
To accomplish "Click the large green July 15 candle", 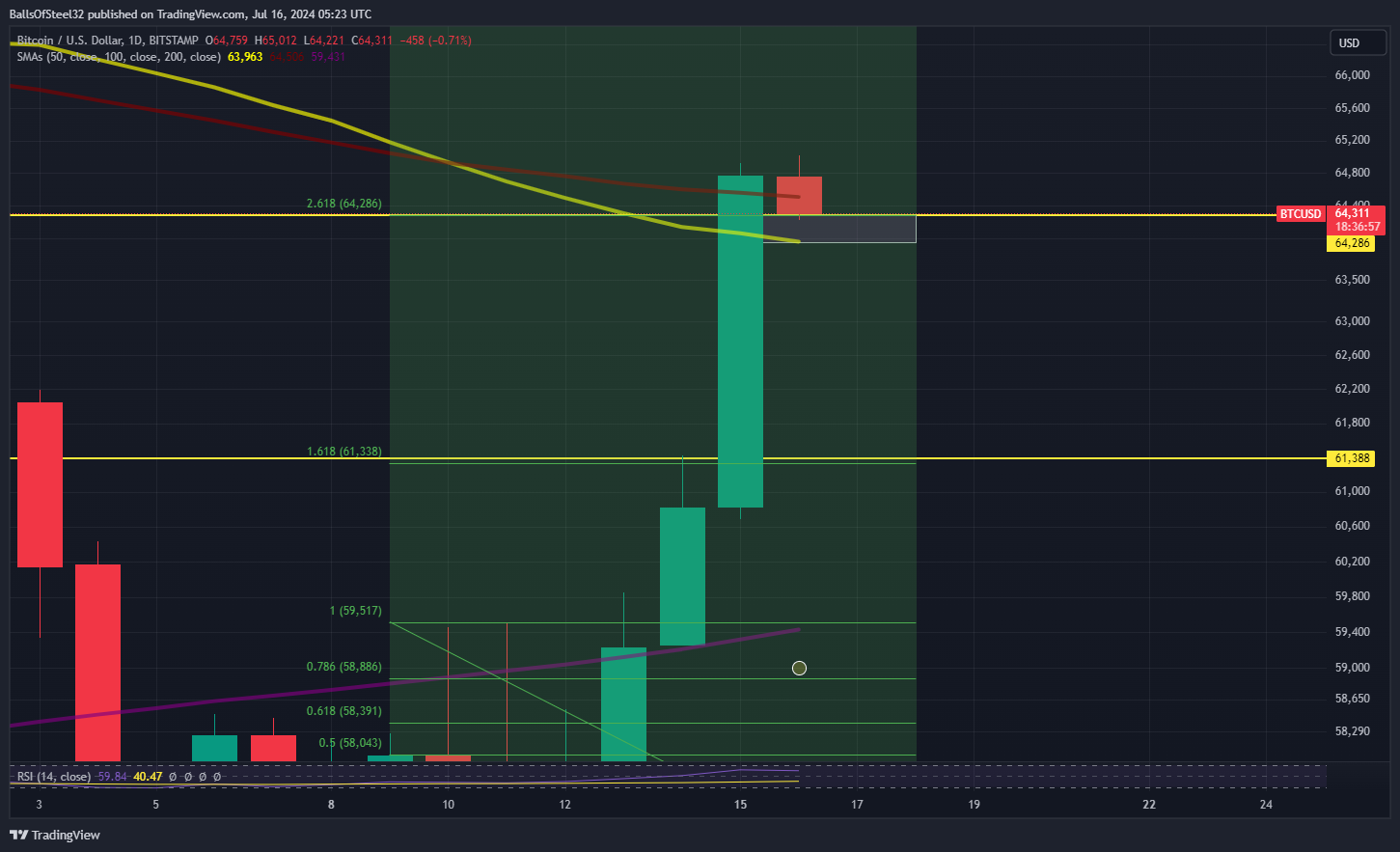I will 741,342.
